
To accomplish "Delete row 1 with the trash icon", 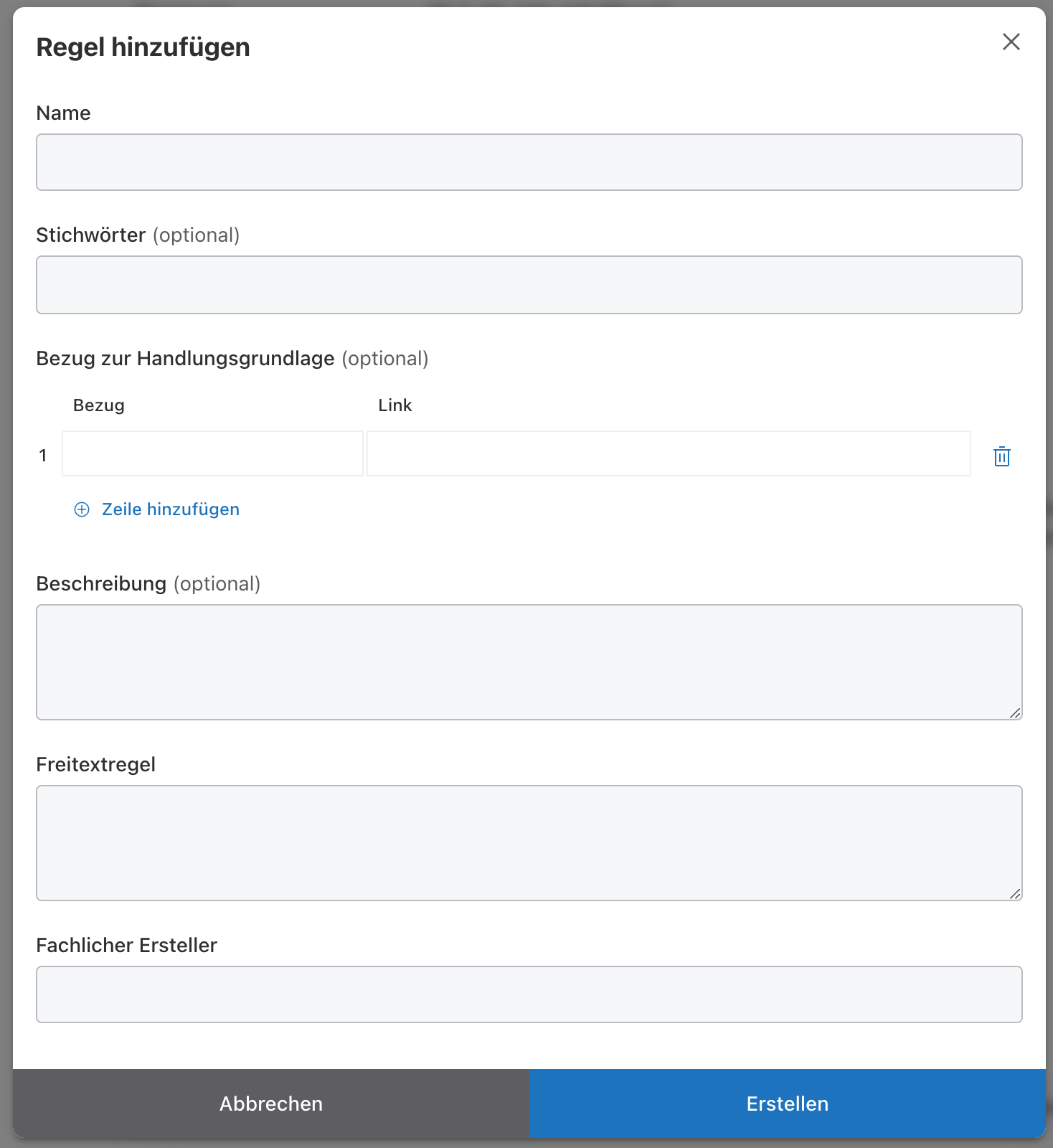I will [1001, 456].
